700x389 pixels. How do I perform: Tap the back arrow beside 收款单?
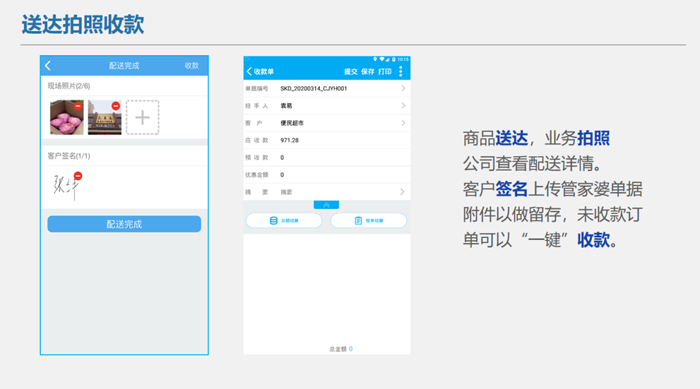point(249,71)
